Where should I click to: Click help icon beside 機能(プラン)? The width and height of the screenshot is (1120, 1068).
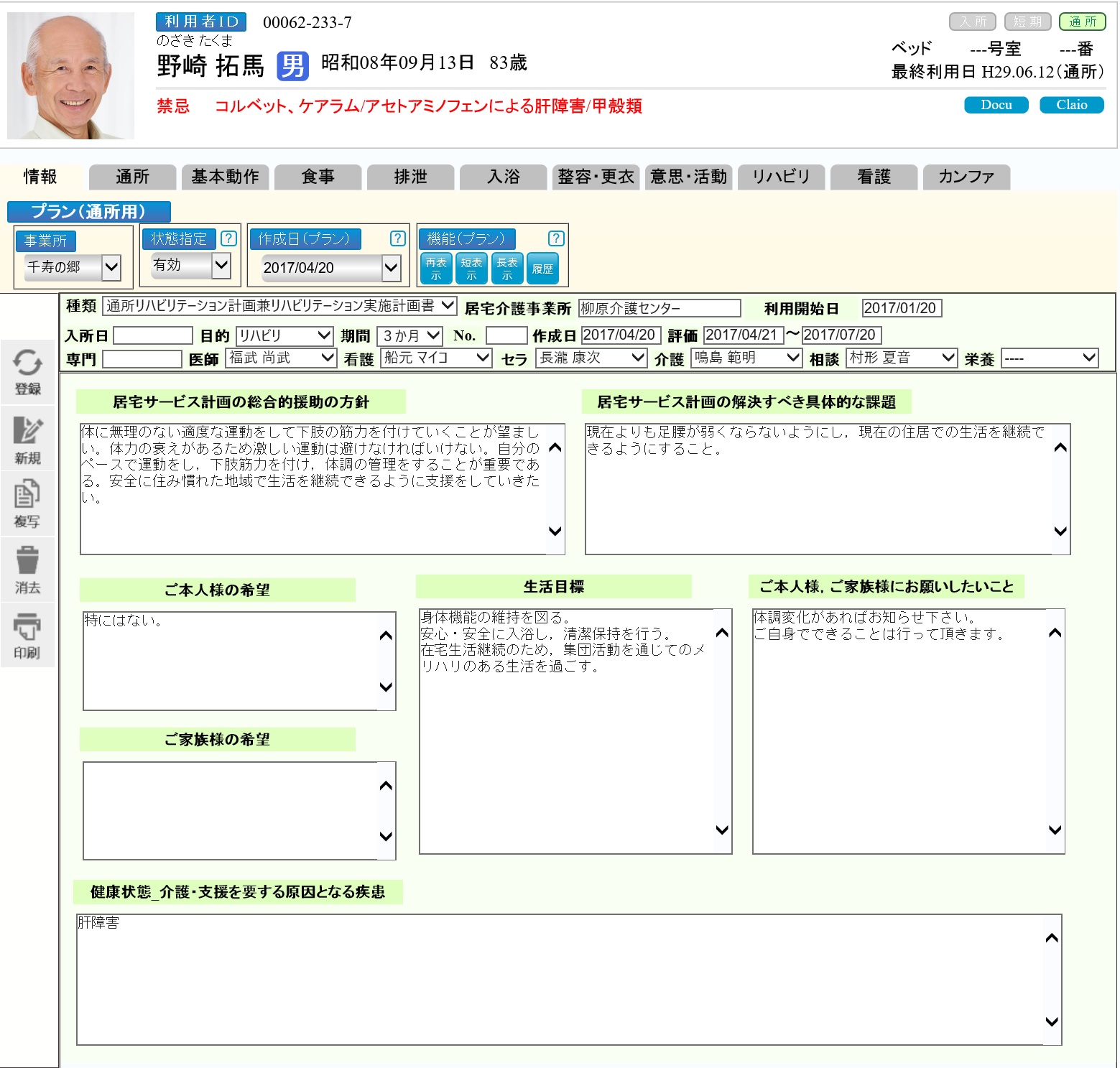[x=555, y=238]
